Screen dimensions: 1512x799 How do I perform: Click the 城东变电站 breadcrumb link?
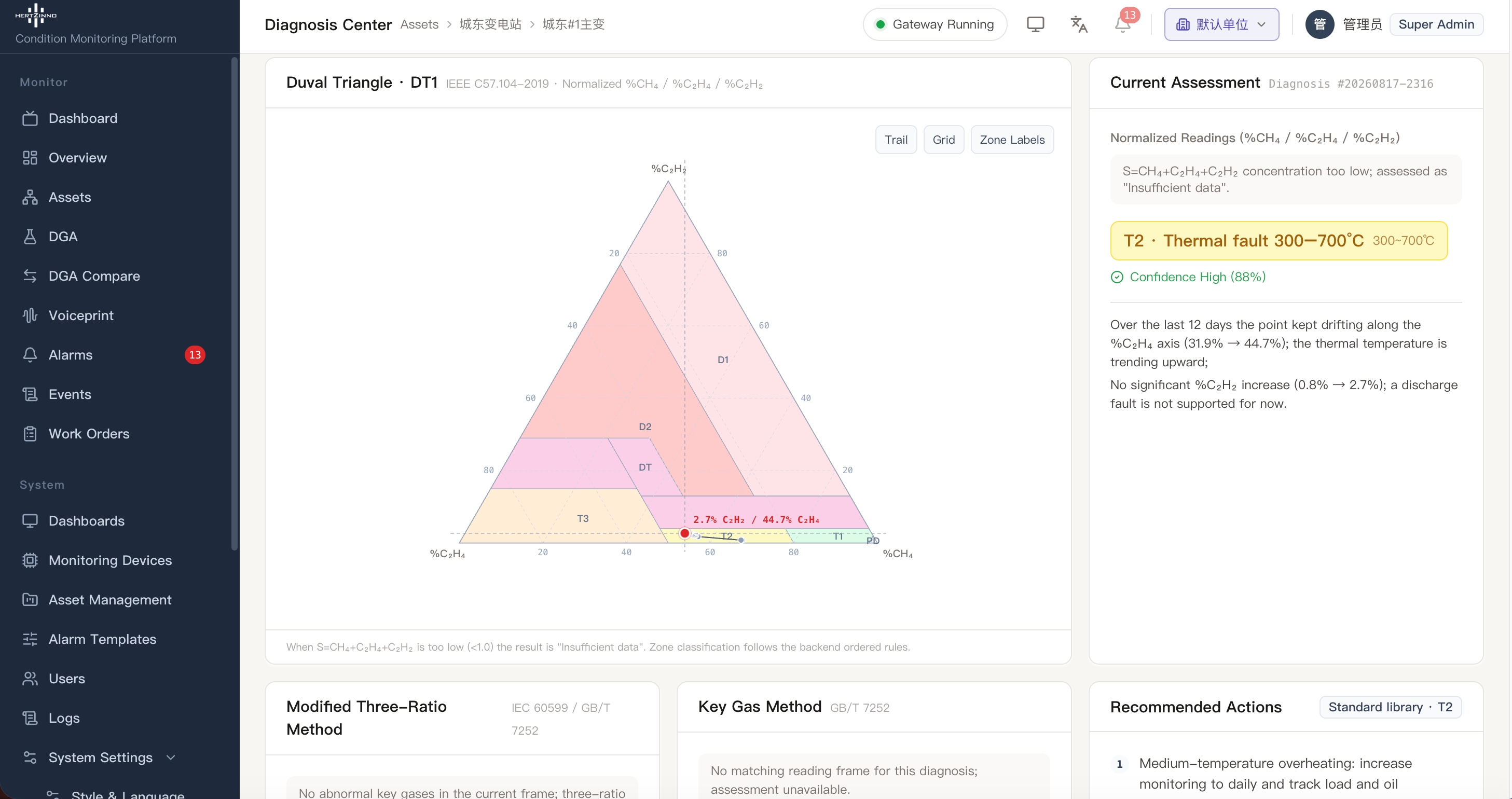(490, 24)
